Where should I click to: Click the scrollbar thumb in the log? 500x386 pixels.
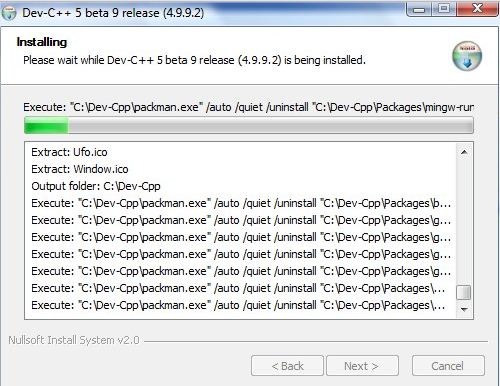pyautogui.click(x=464, y=293)
